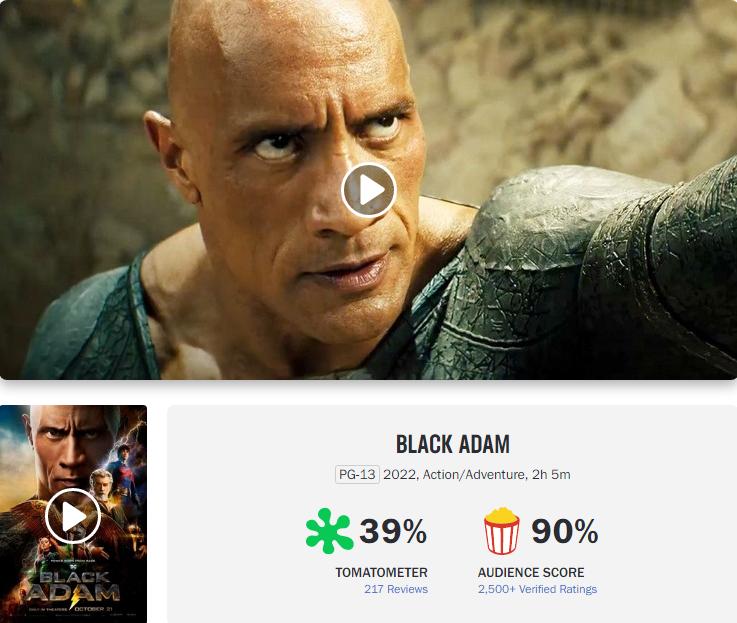Open the 2,500+ Verified Ratings link
This screenshot has height=623, width=737.
pyautogui.click(x=537, y=589)
